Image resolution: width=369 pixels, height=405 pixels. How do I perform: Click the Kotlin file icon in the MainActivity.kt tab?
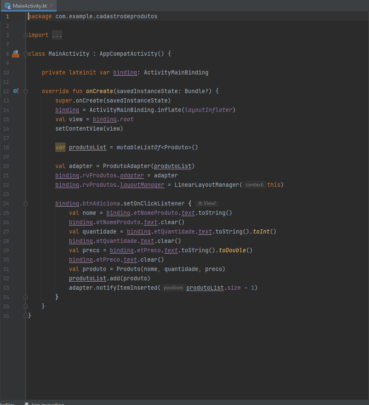point(8,6)
